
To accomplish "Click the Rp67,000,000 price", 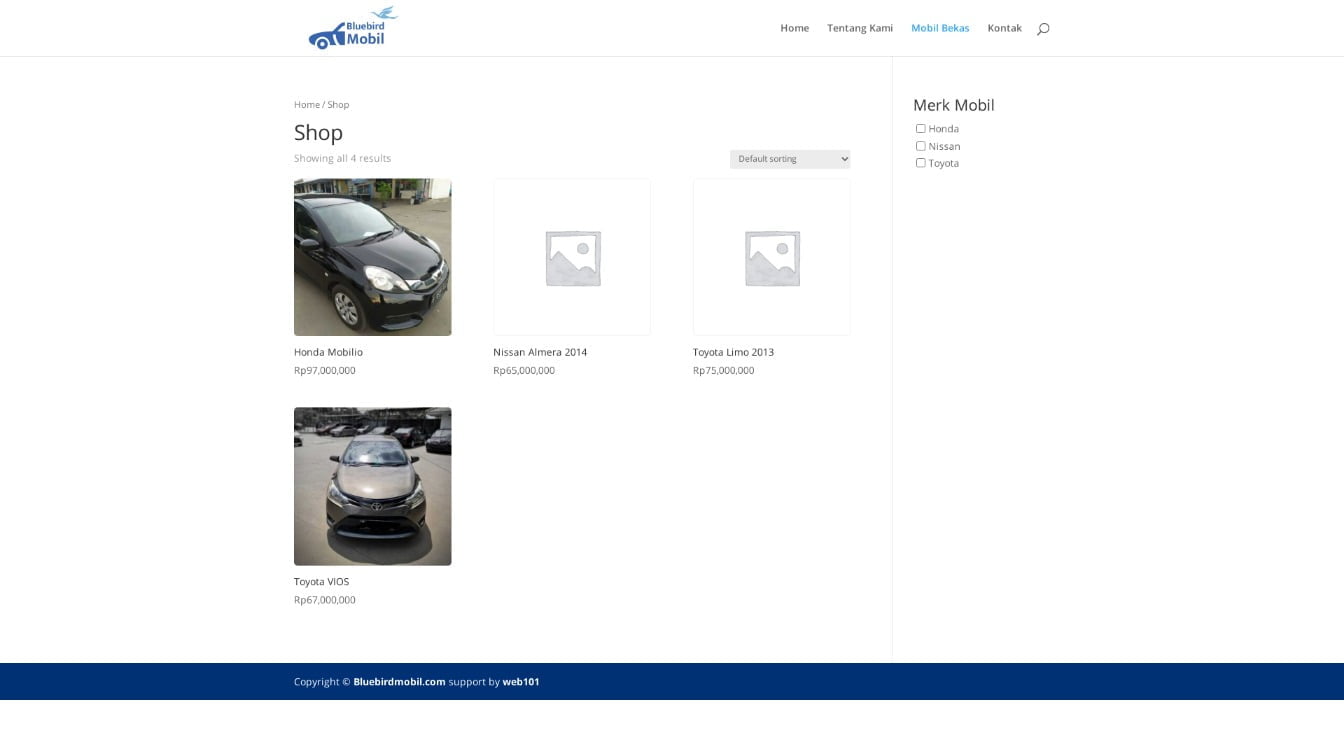I will pyautogui.click(x=325, y=600).
